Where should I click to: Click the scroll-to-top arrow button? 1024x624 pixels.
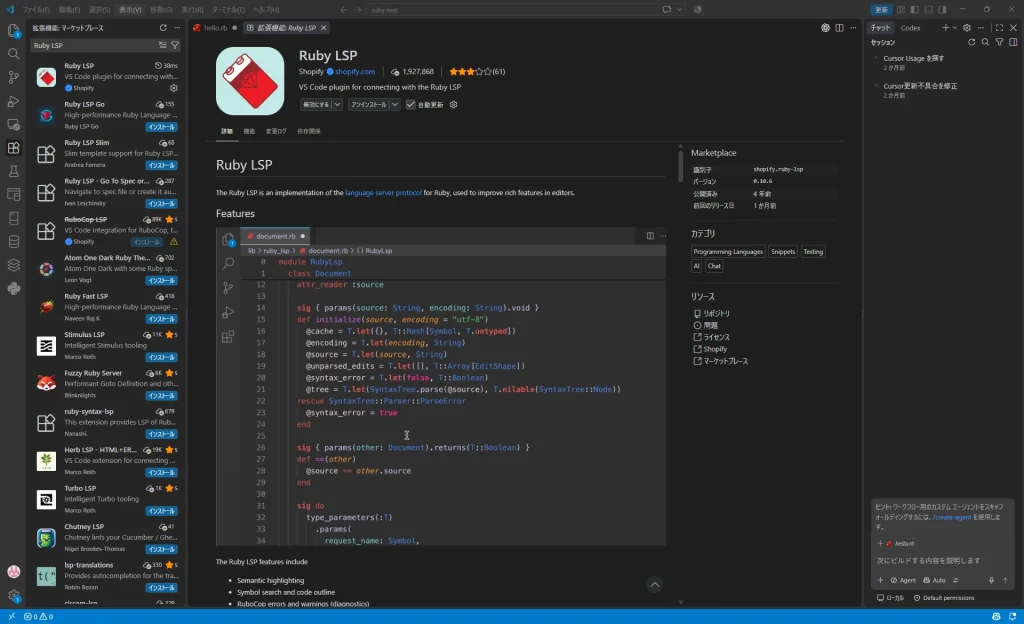click(x=654, y=585)
